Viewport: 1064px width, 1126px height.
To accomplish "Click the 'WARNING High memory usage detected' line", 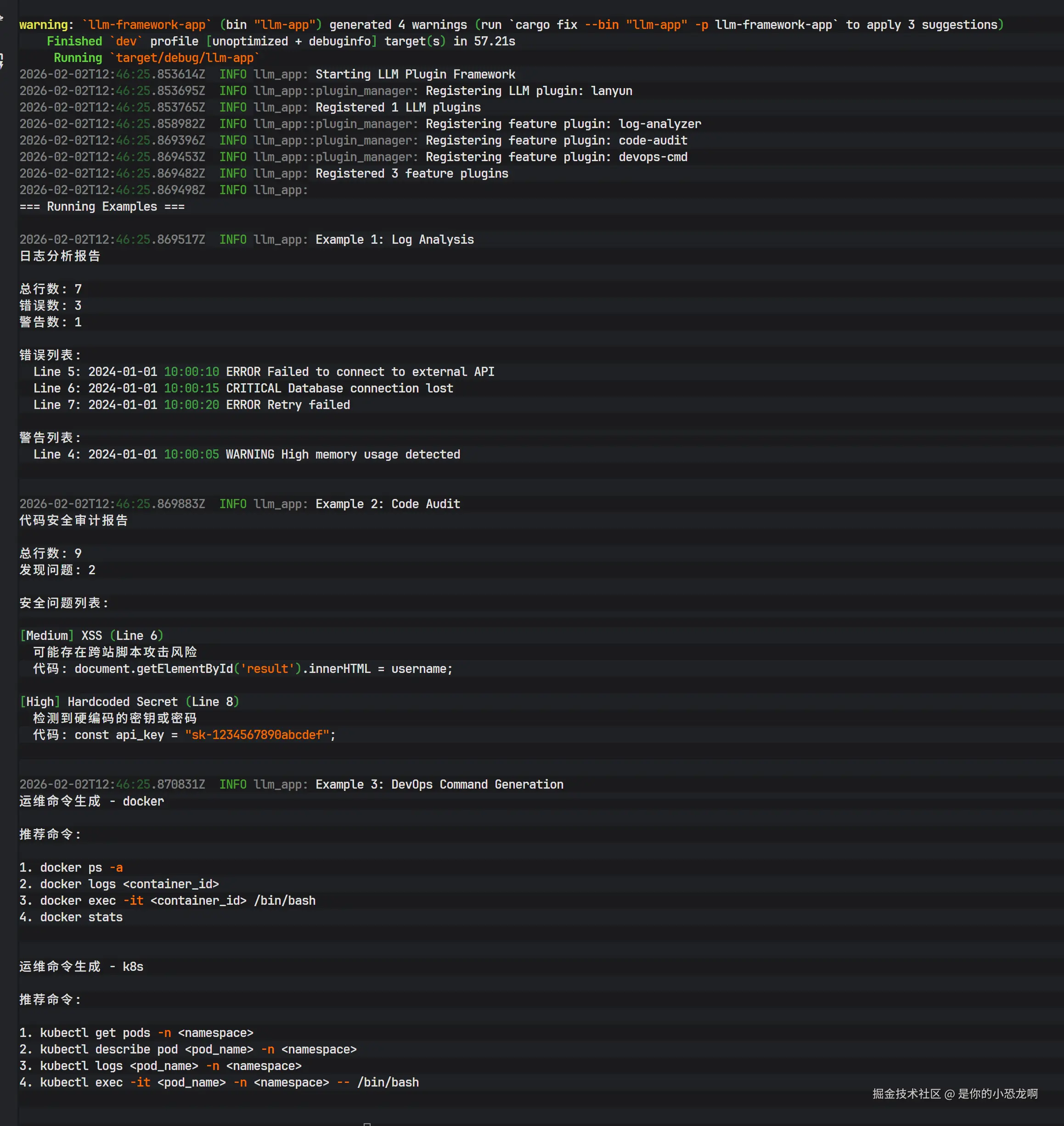I will (343, 454).
